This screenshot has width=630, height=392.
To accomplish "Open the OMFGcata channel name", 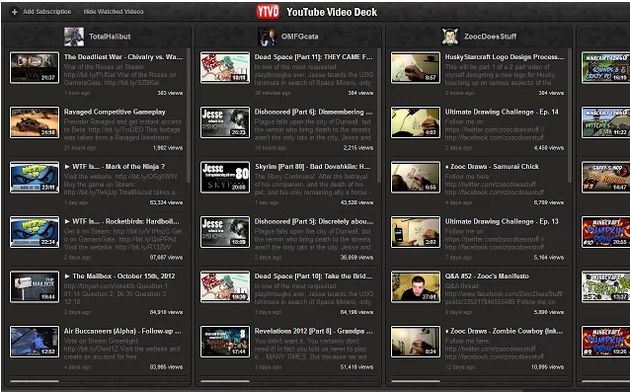I will [300, 37].
